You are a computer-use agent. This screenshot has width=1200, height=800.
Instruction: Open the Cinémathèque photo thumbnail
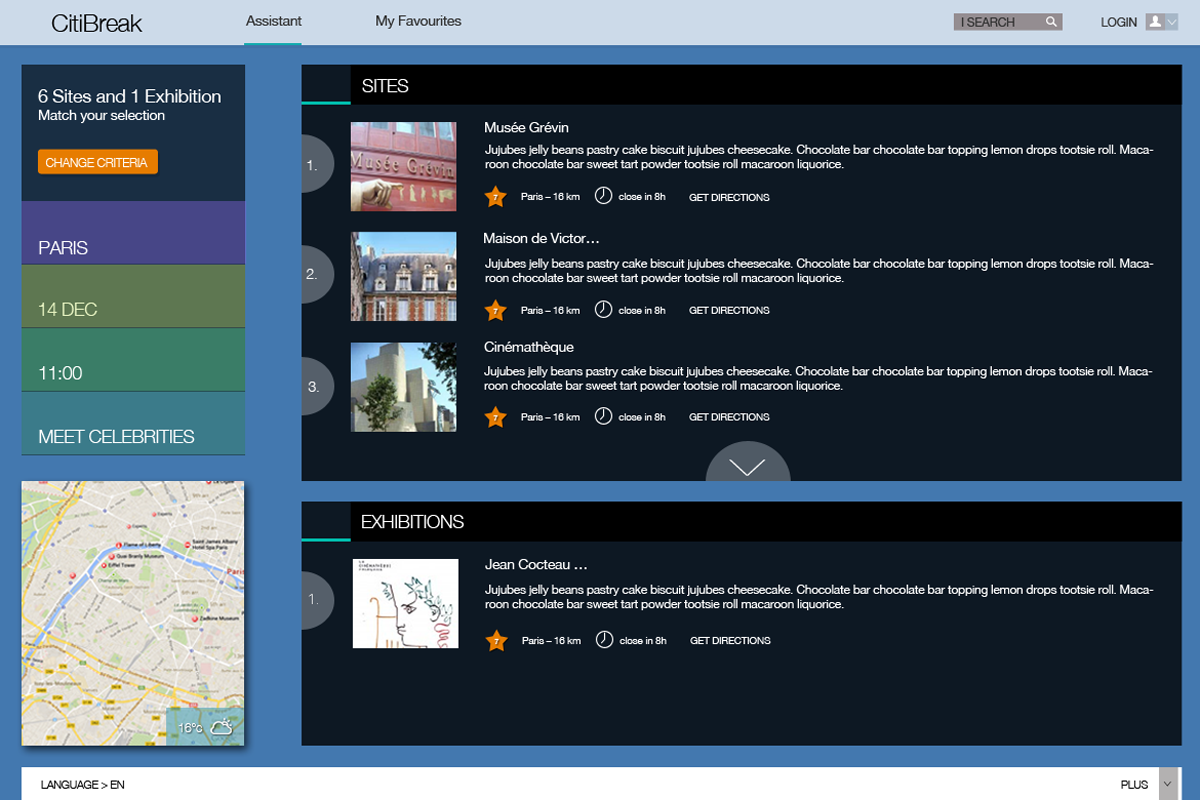[x=404, y=387]
